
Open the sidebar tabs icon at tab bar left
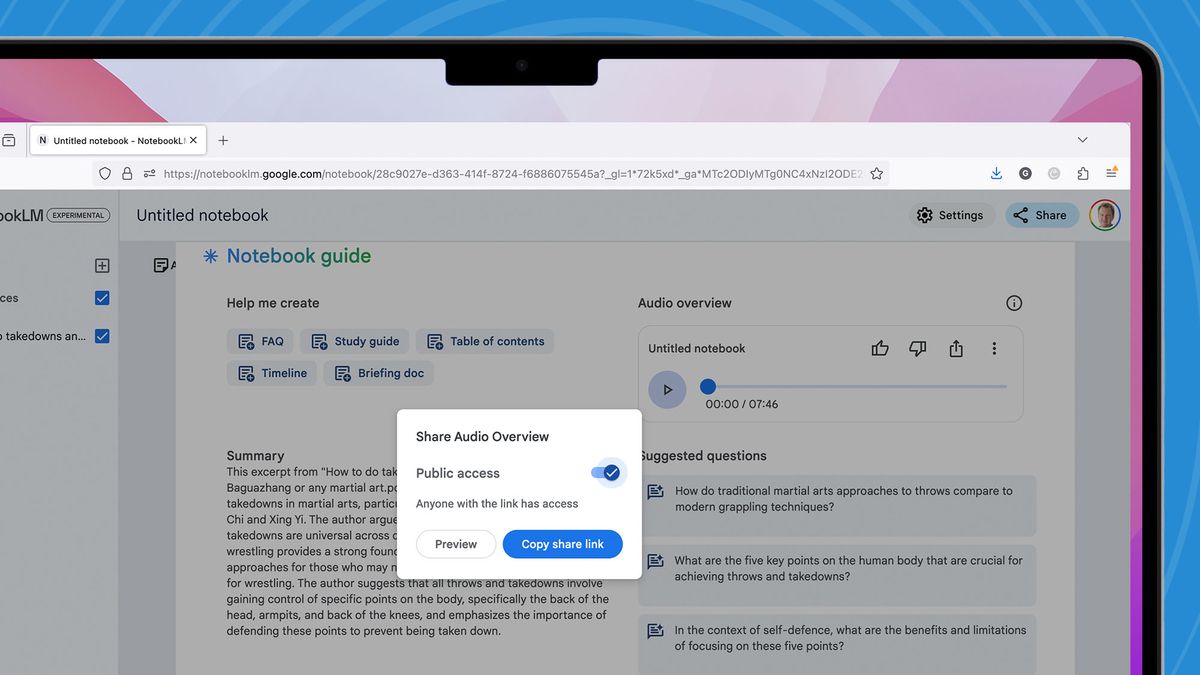click(8, 140)
